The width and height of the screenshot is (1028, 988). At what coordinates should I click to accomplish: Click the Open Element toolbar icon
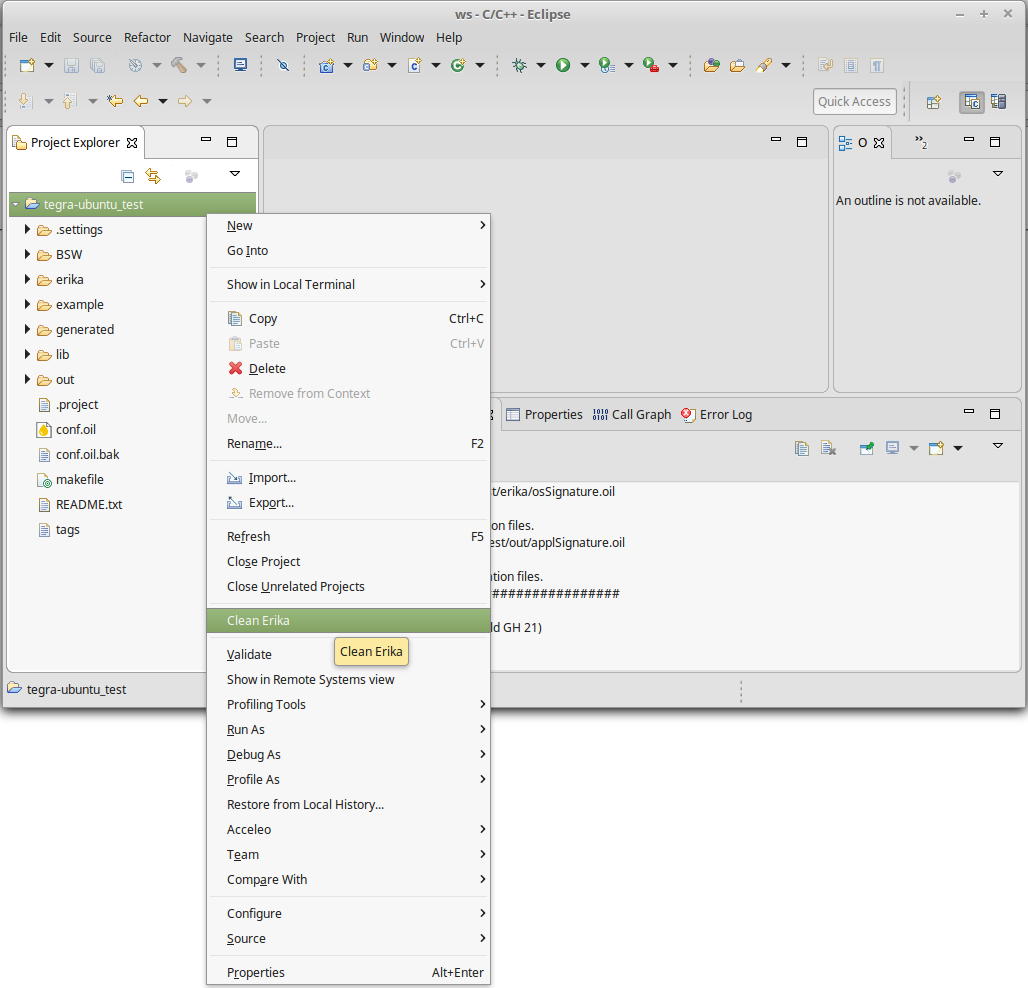click(x=711, y=65)
